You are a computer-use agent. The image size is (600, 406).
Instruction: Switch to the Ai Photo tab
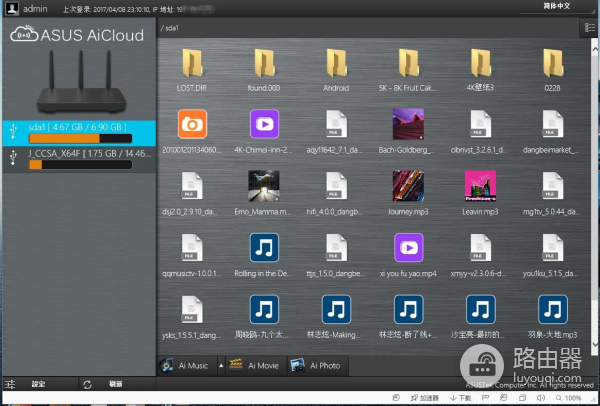[316, 366]
